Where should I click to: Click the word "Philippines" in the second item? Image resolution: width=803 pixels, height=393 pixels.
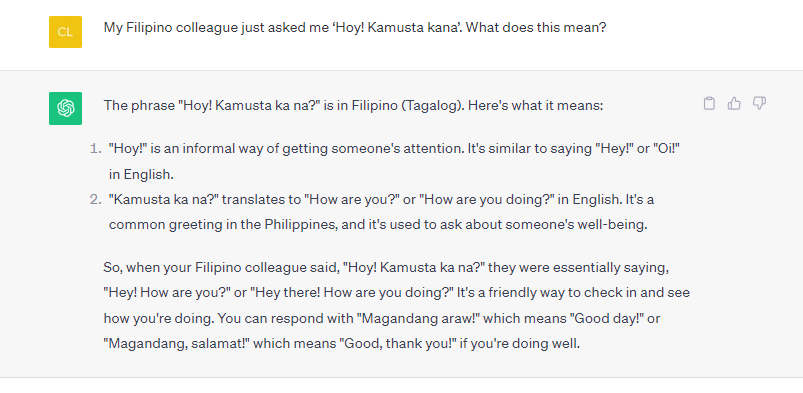[x=300, y=225]
